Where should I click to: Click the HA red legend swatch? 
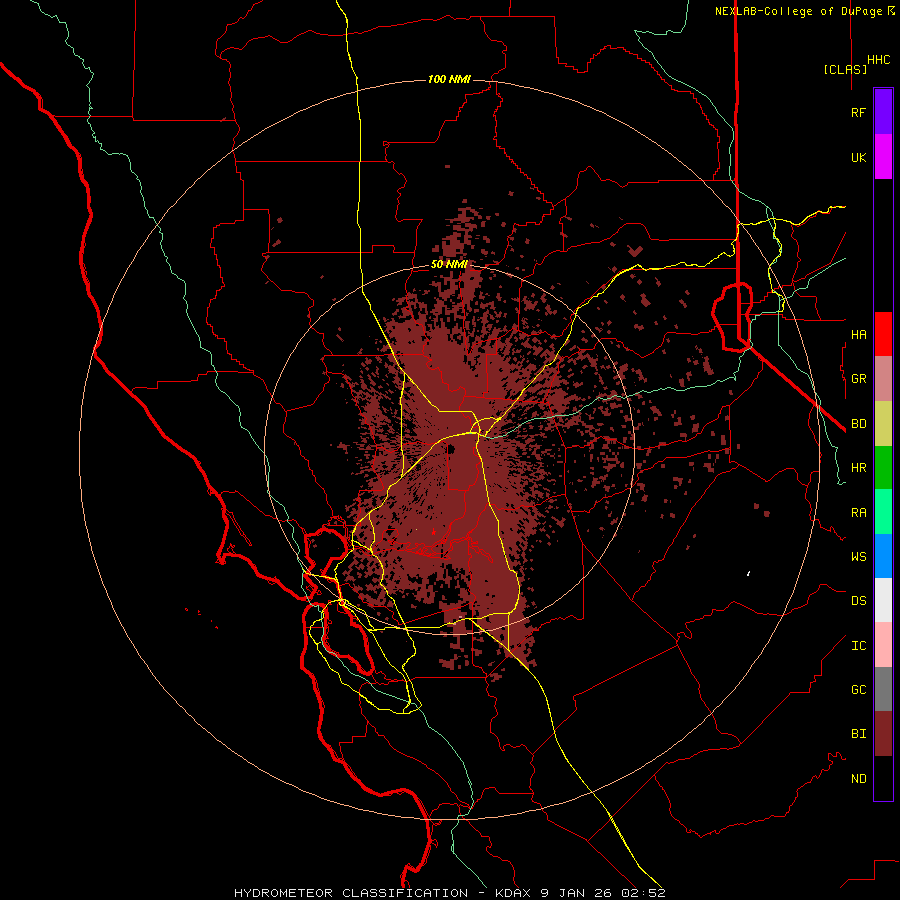tap(883, 334)
